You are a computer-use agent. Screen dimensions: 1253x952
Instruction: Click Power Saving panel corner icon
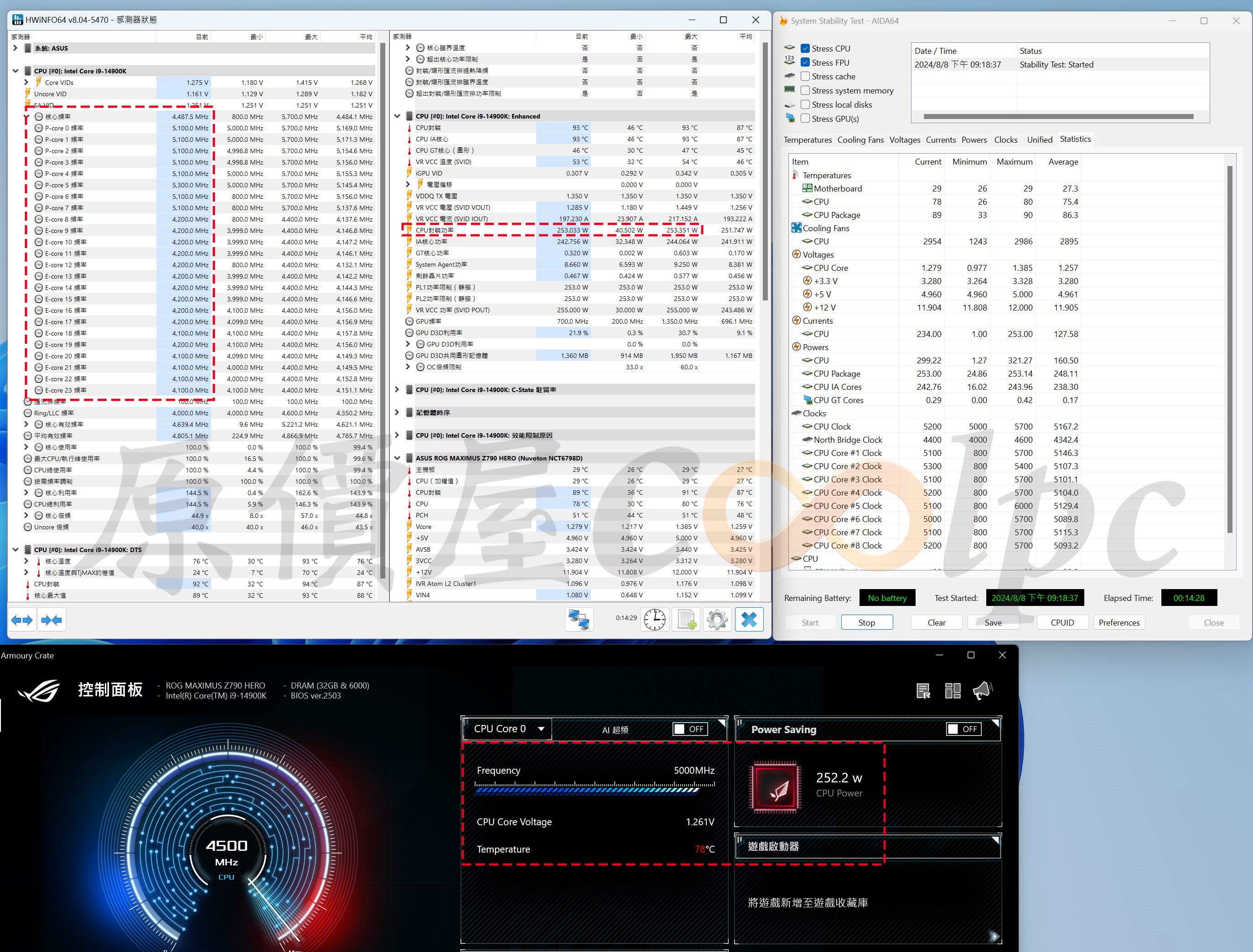pos(995,724)
